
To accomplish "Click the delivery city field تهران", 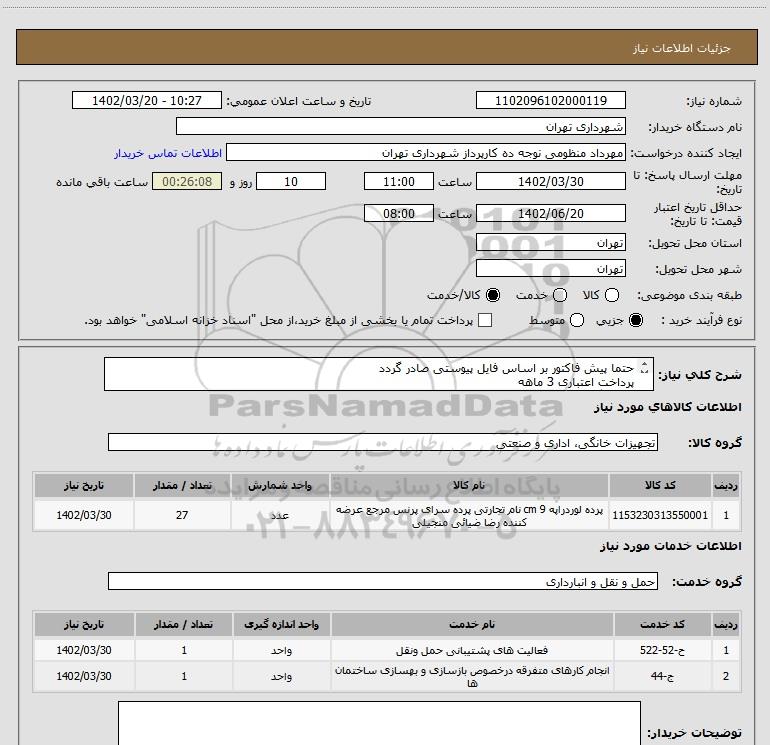I will [550, 268].
